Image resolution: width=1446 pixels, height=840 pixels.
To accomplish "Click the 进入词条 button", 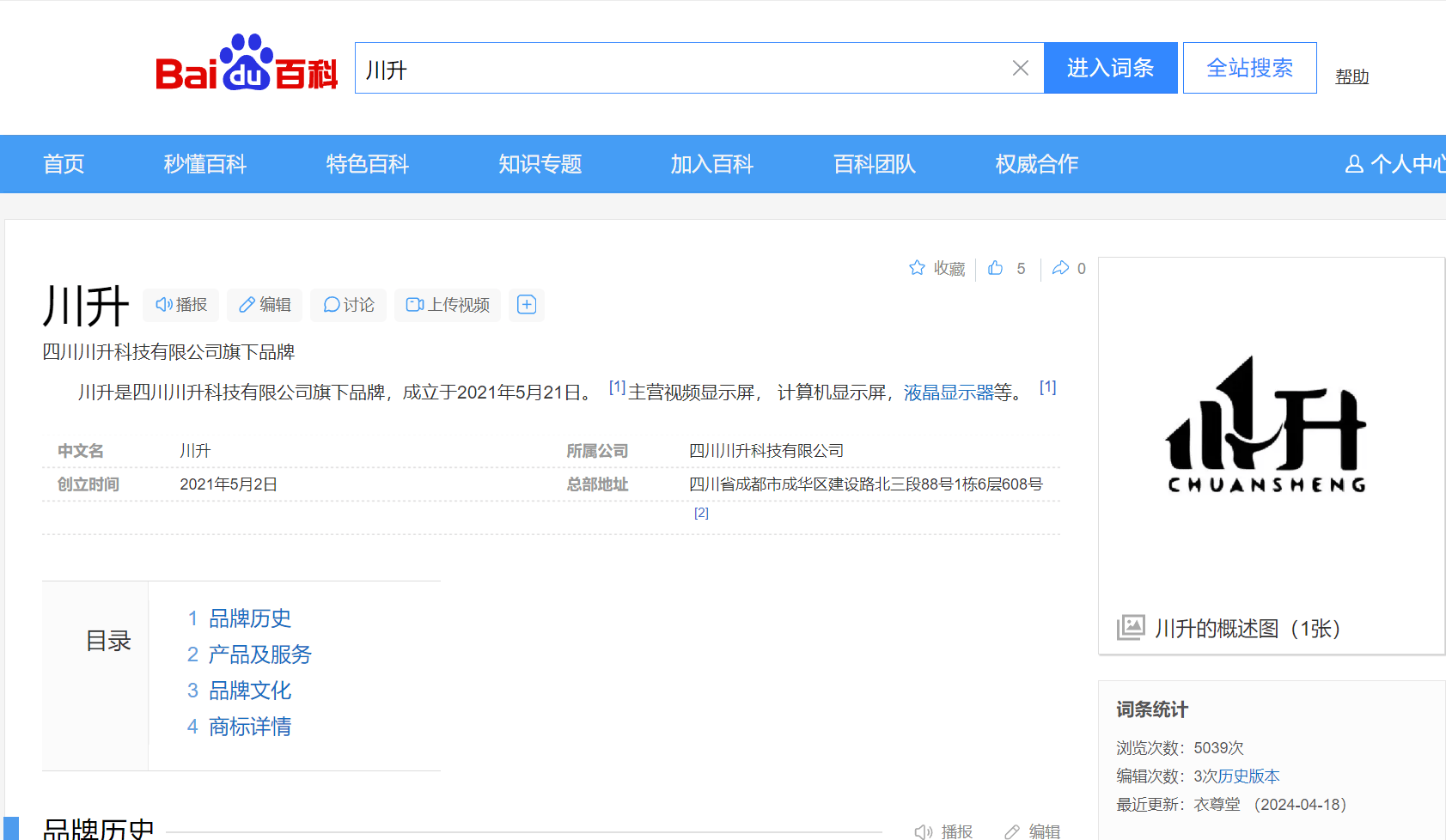I will [x=1110, y=68].
